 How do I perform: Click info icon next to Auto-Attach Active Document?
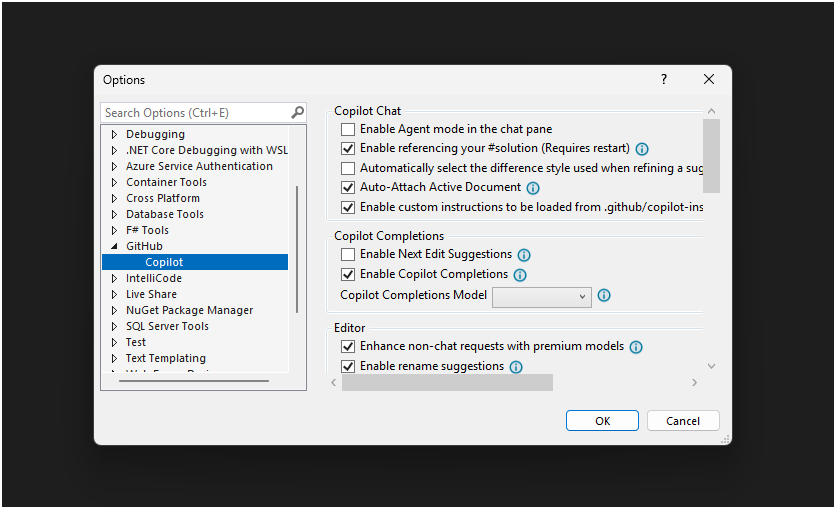[x=533, y=188]
